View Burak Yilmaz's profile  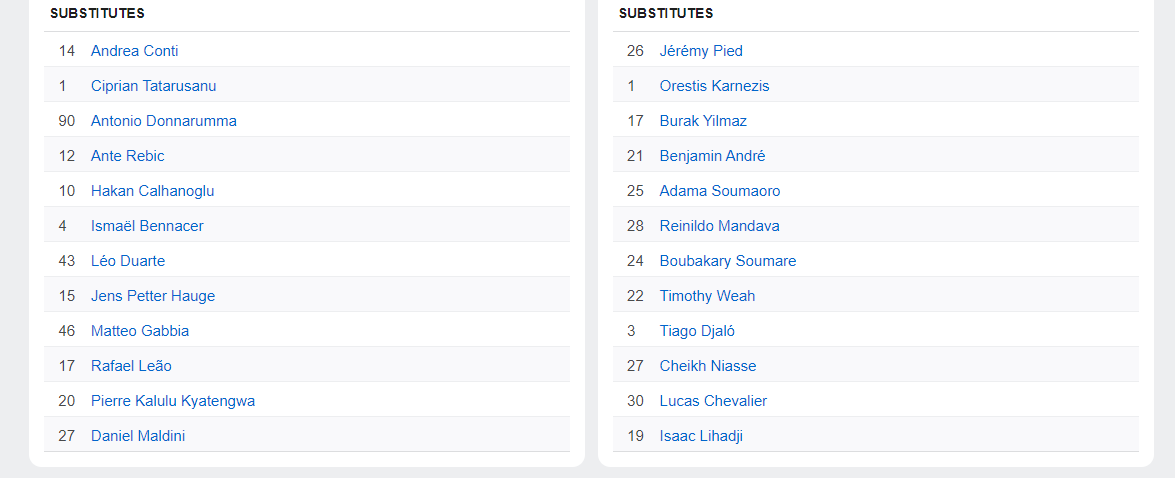tap(703, 121)
